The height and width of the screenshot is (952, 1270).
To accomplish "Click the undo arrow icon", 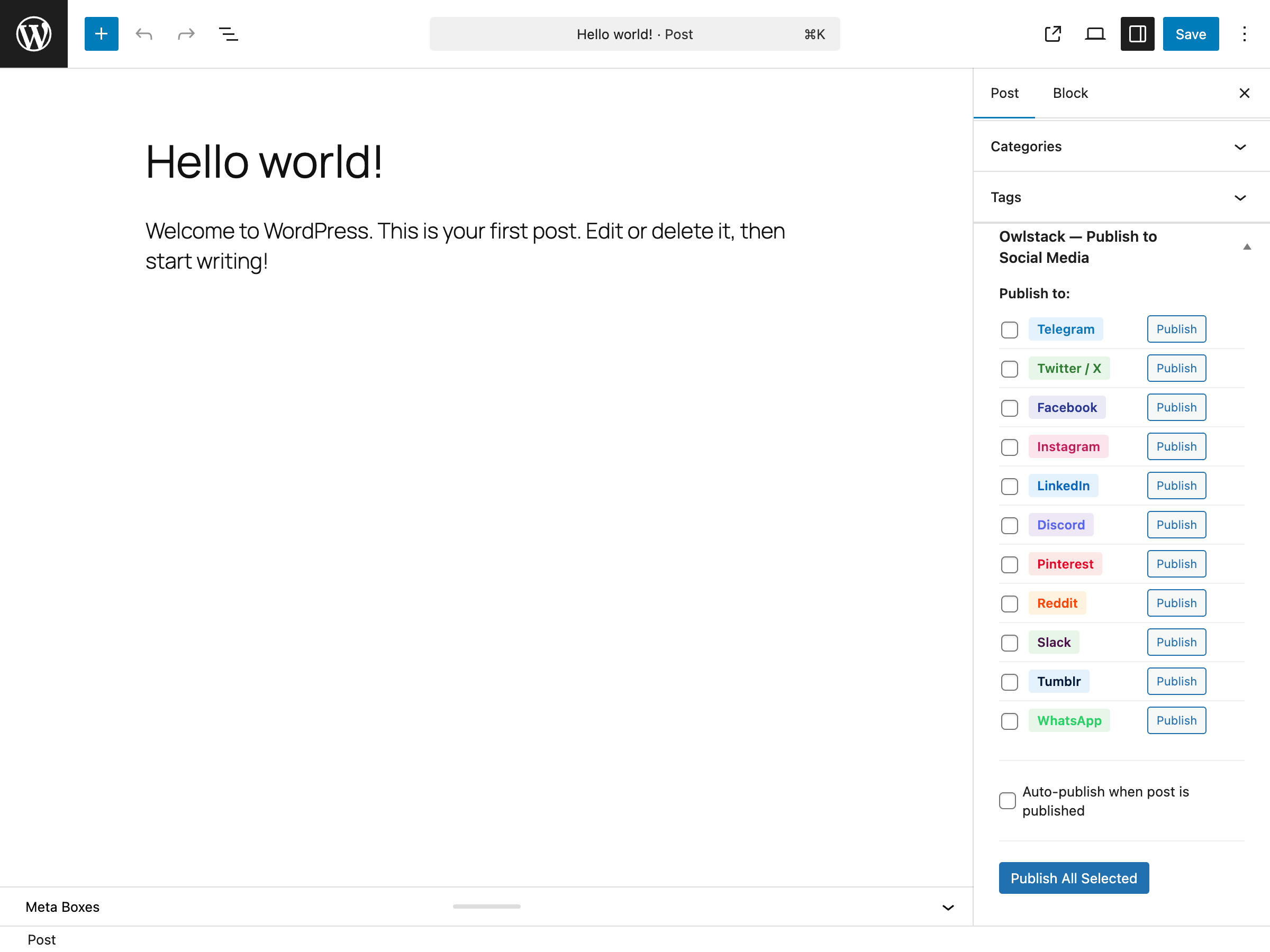I will click(x=143, y=34).
